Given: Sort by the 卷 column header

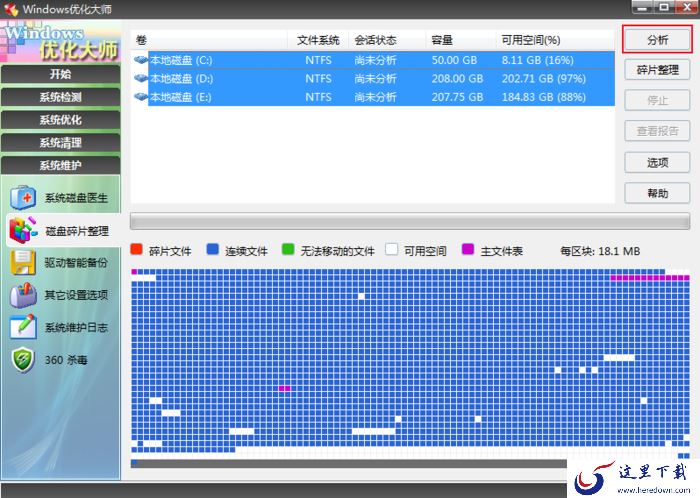Looking at the screenshot, I should (209, 40).
